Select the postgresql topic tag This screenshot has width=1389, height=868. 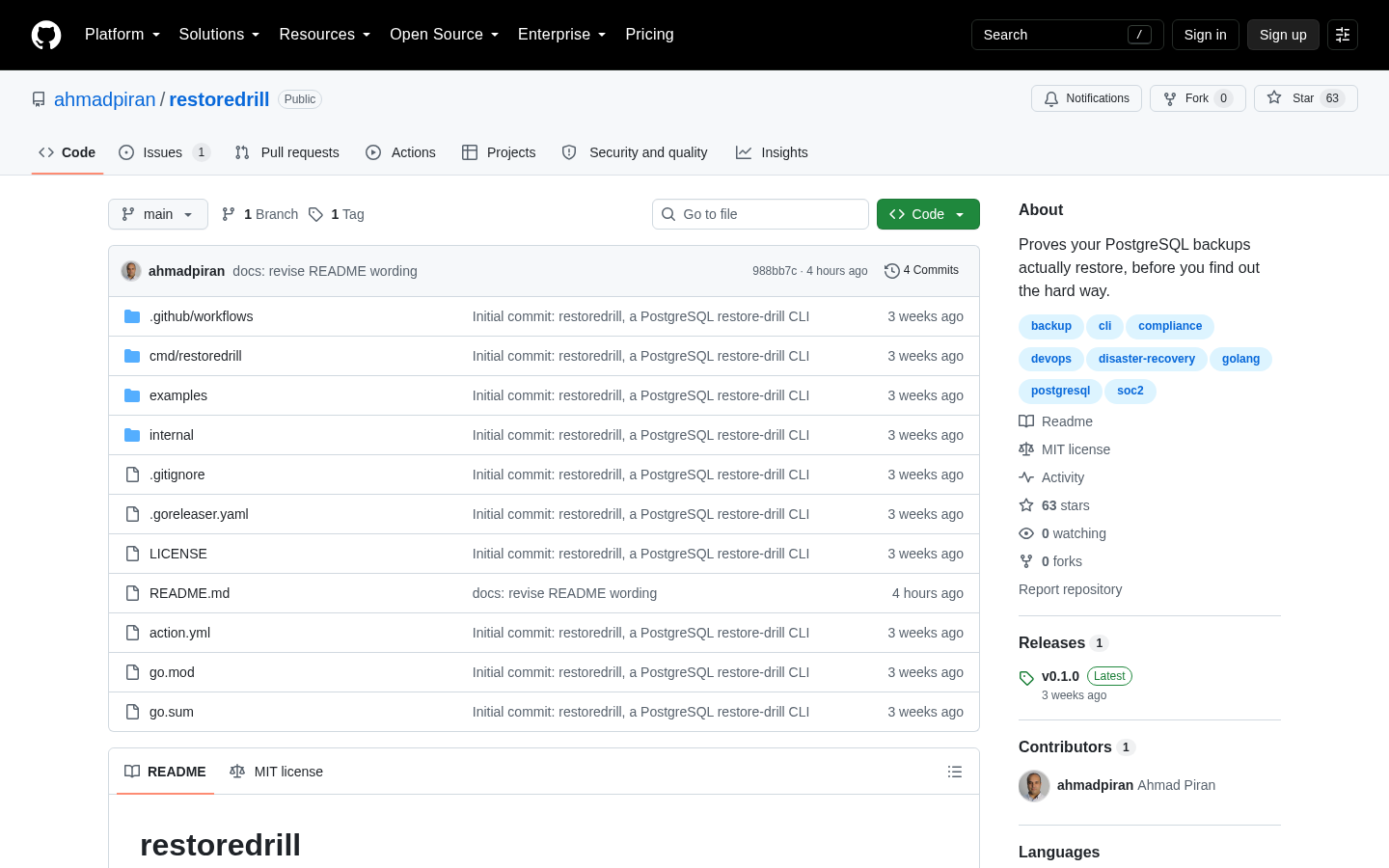[1060, 391]
